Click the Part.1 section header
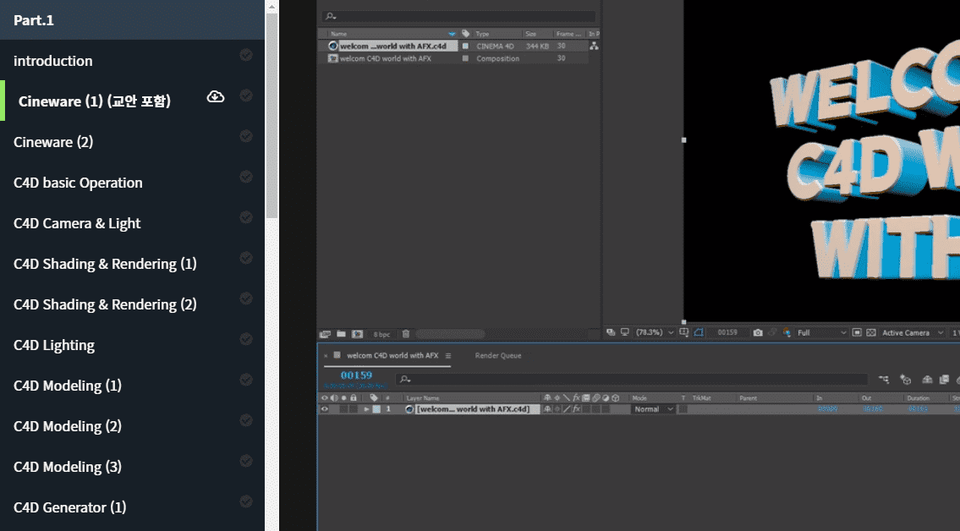The image size is (960, 531). (132, 20)
